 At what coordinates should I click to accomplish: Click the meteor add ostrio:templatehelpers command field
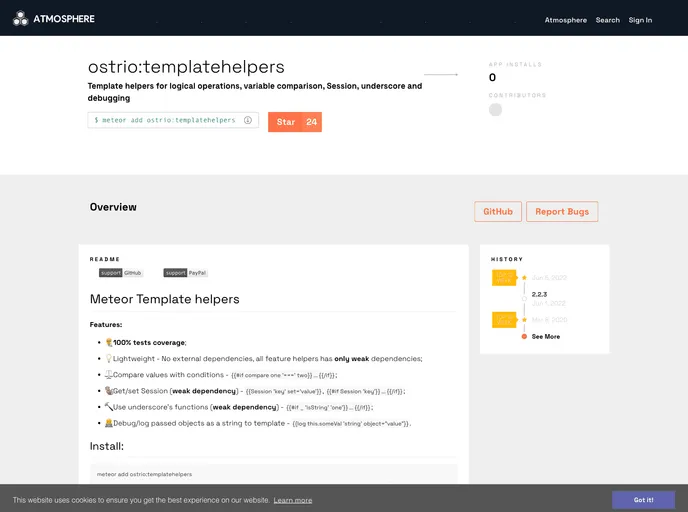[x=173, y=120]
